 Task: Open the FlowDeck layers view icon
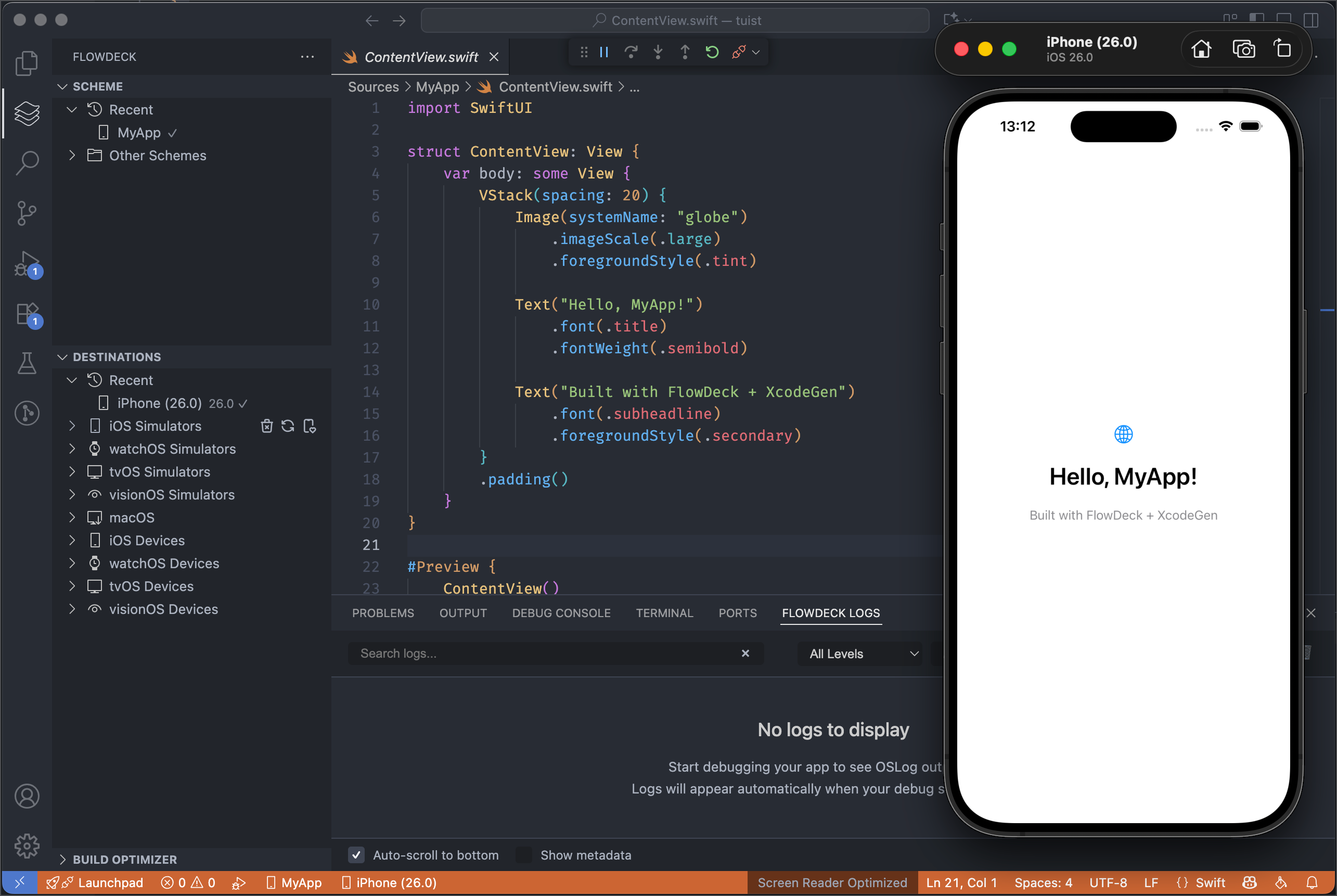[27, 113]
